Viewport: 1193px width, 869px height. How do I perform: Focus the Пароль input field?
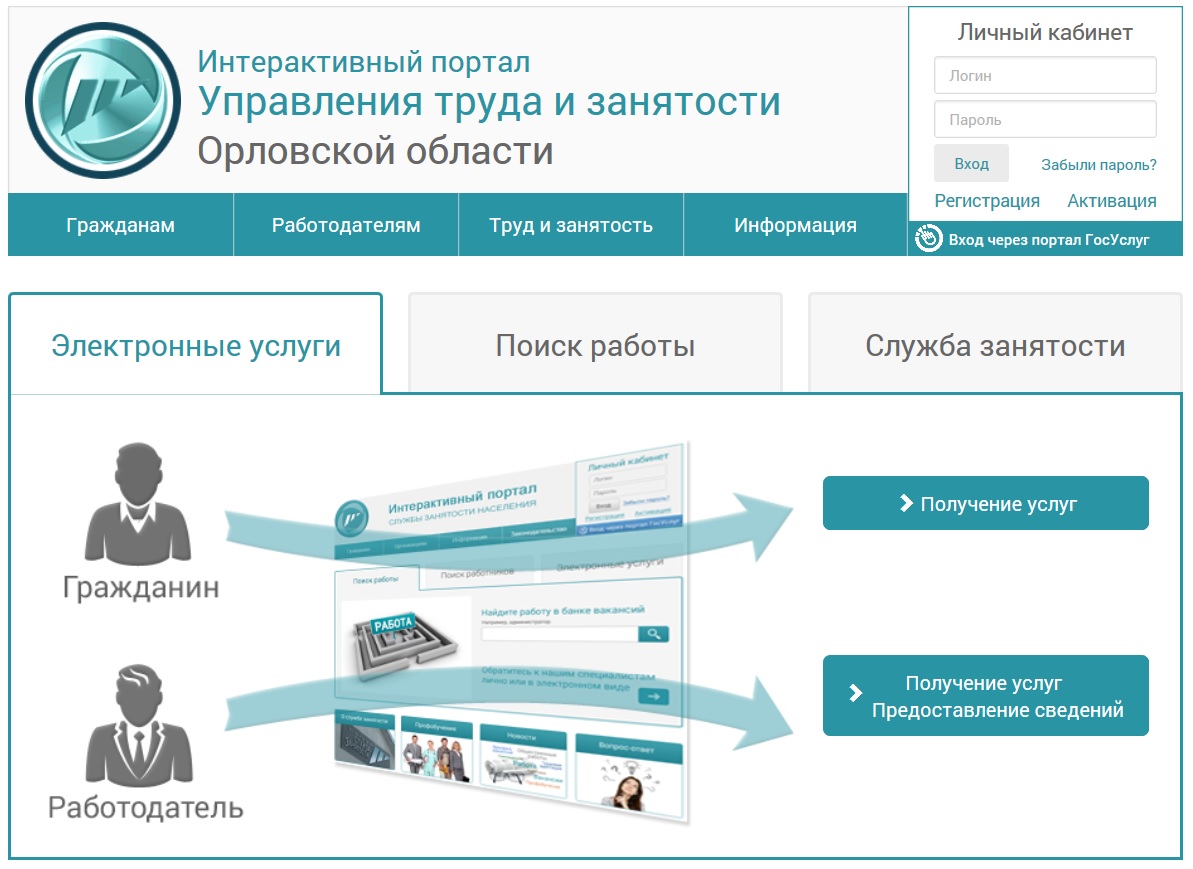1045,119
